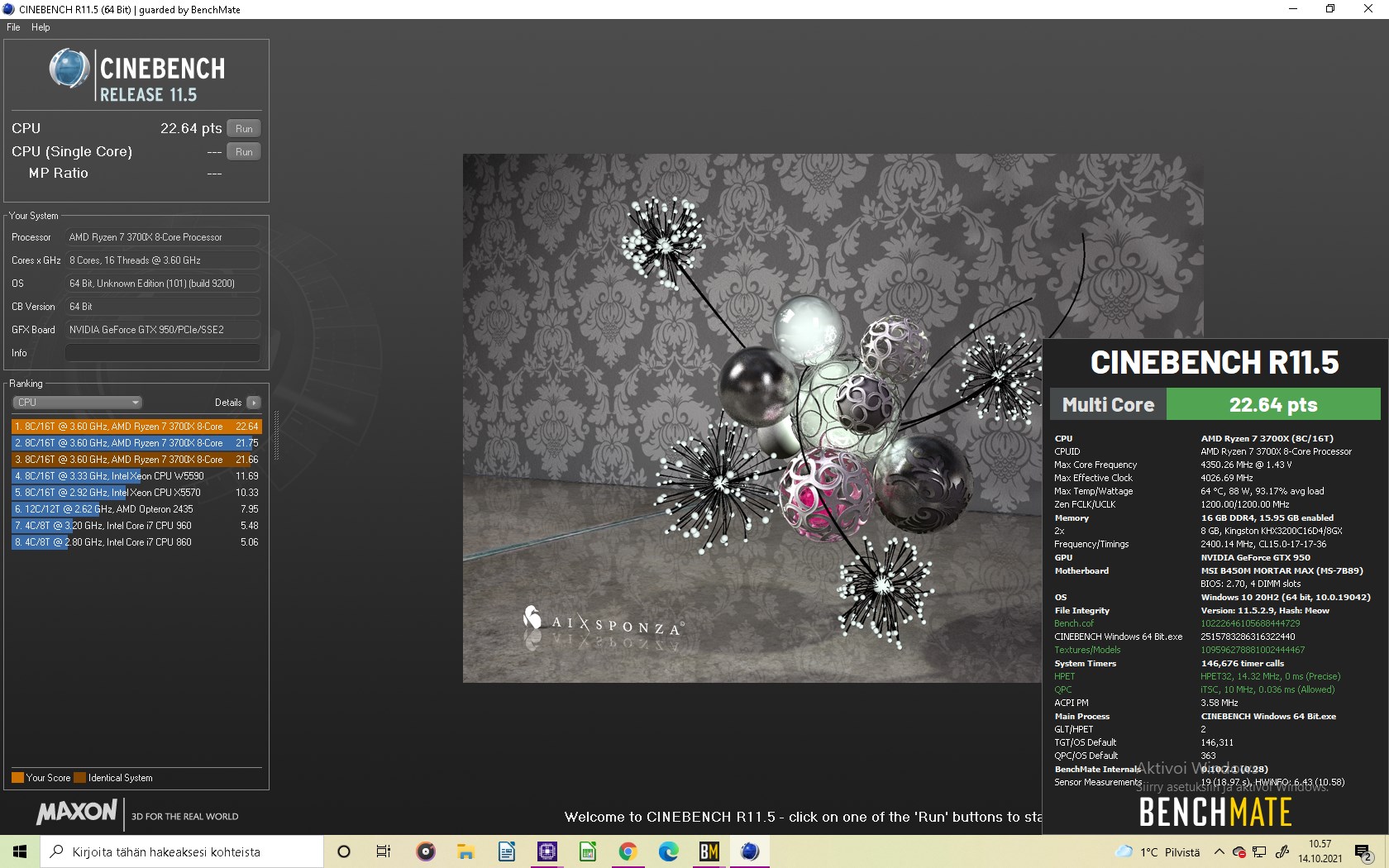Click the OS value field
This screenshot has height=868, width=1389.
click(x=163, y=284)
